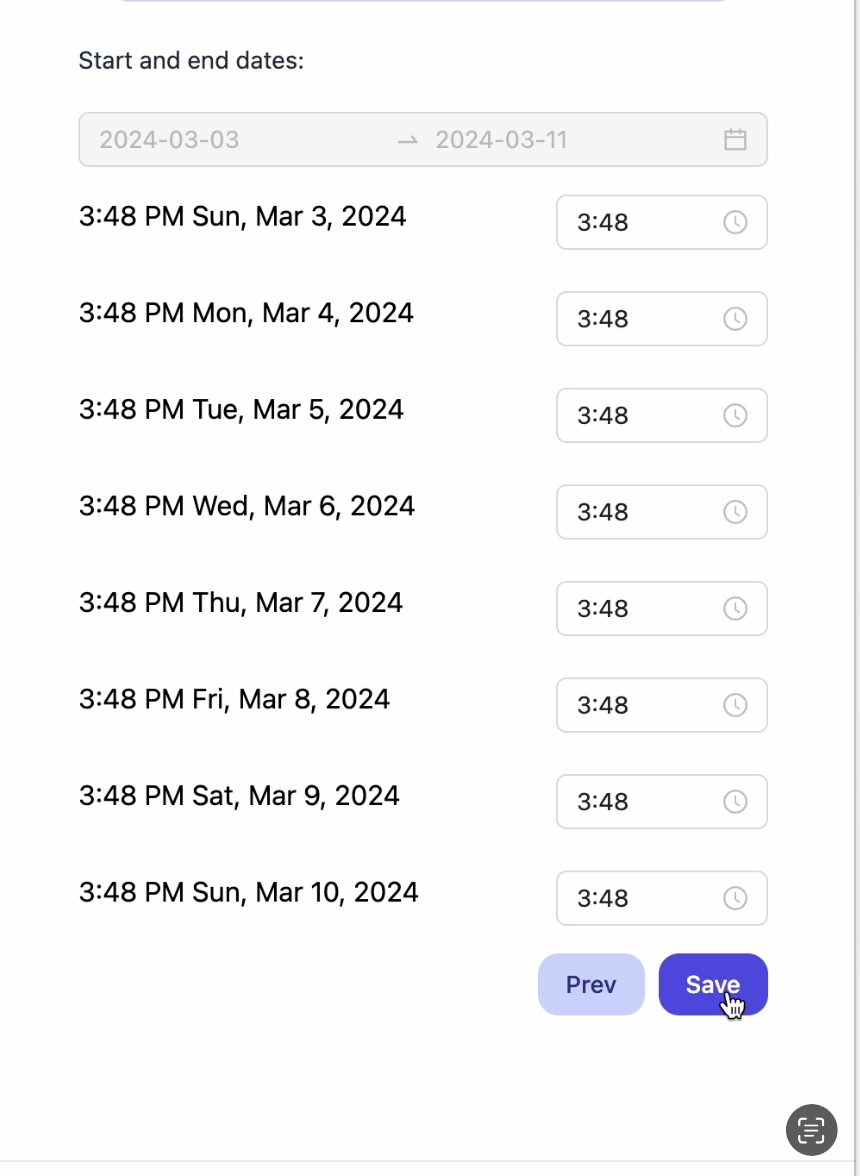Open time picker for Sun, Mar 3

[661, 222]
